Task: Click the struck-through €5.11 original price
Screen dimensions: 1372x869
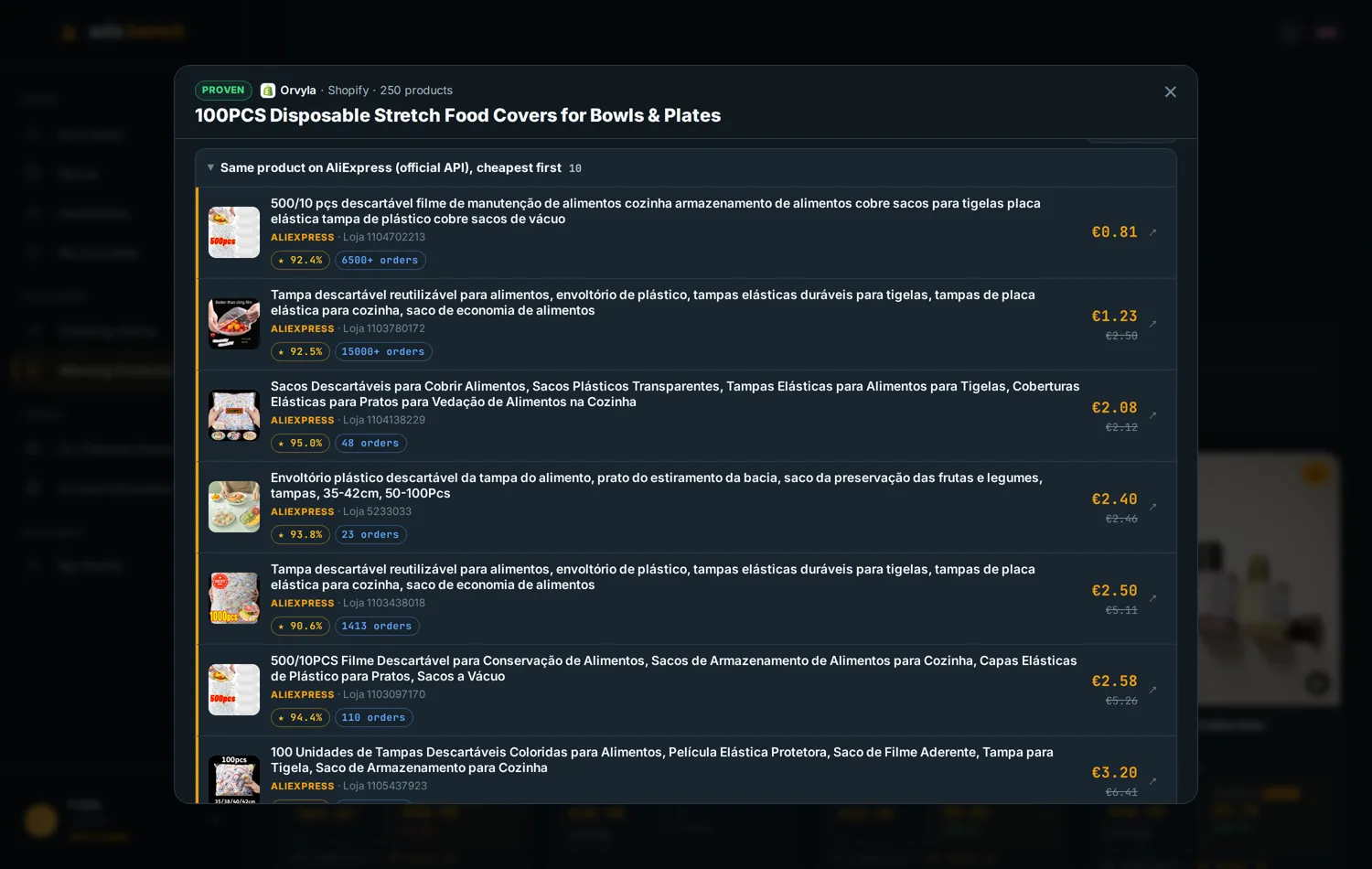Action: coord(1121,610)
